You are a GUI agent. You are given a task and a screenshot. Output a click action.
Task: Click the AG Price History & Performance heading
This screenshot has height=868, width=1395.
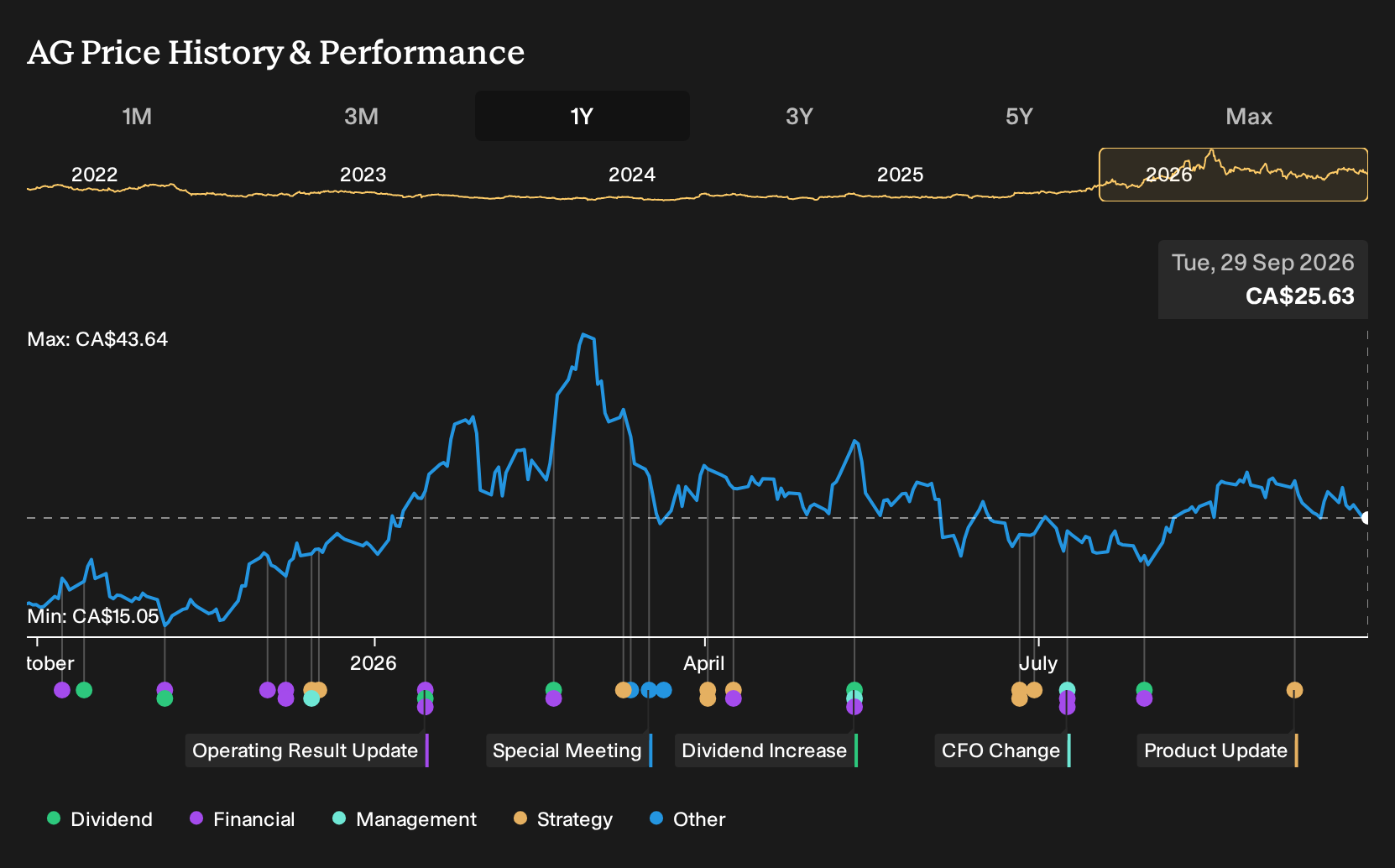pyautogui.click(x=276, y=52)
